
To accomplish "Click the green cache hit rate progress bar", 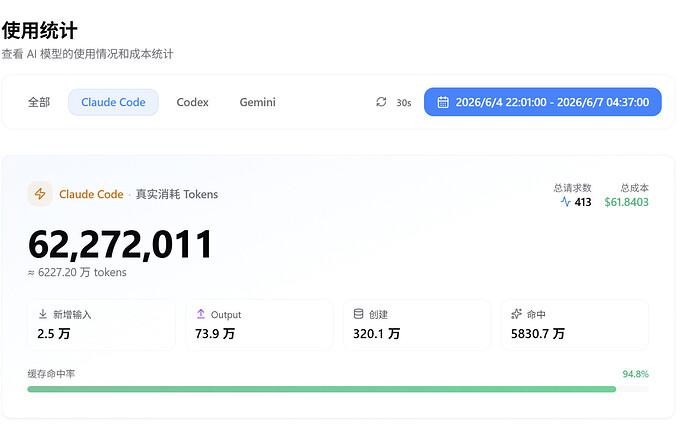I will pyautogui.click(x=338, y=389).
